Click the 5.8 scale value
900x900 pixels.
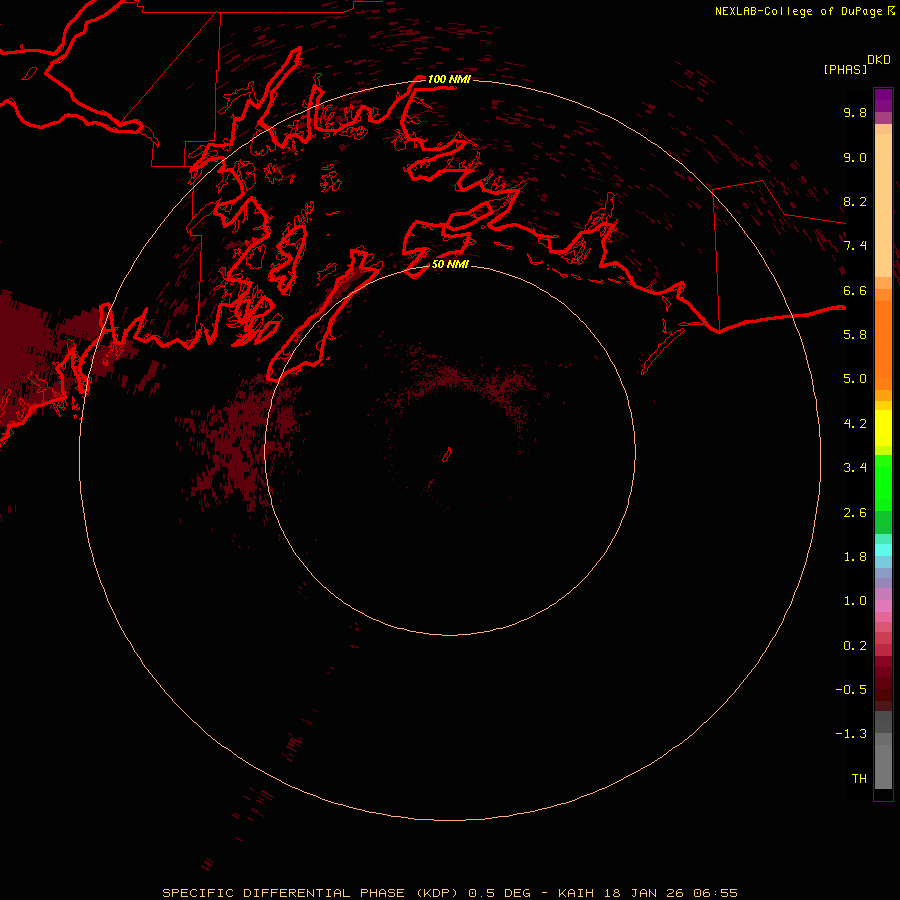(x=855, y=335)
